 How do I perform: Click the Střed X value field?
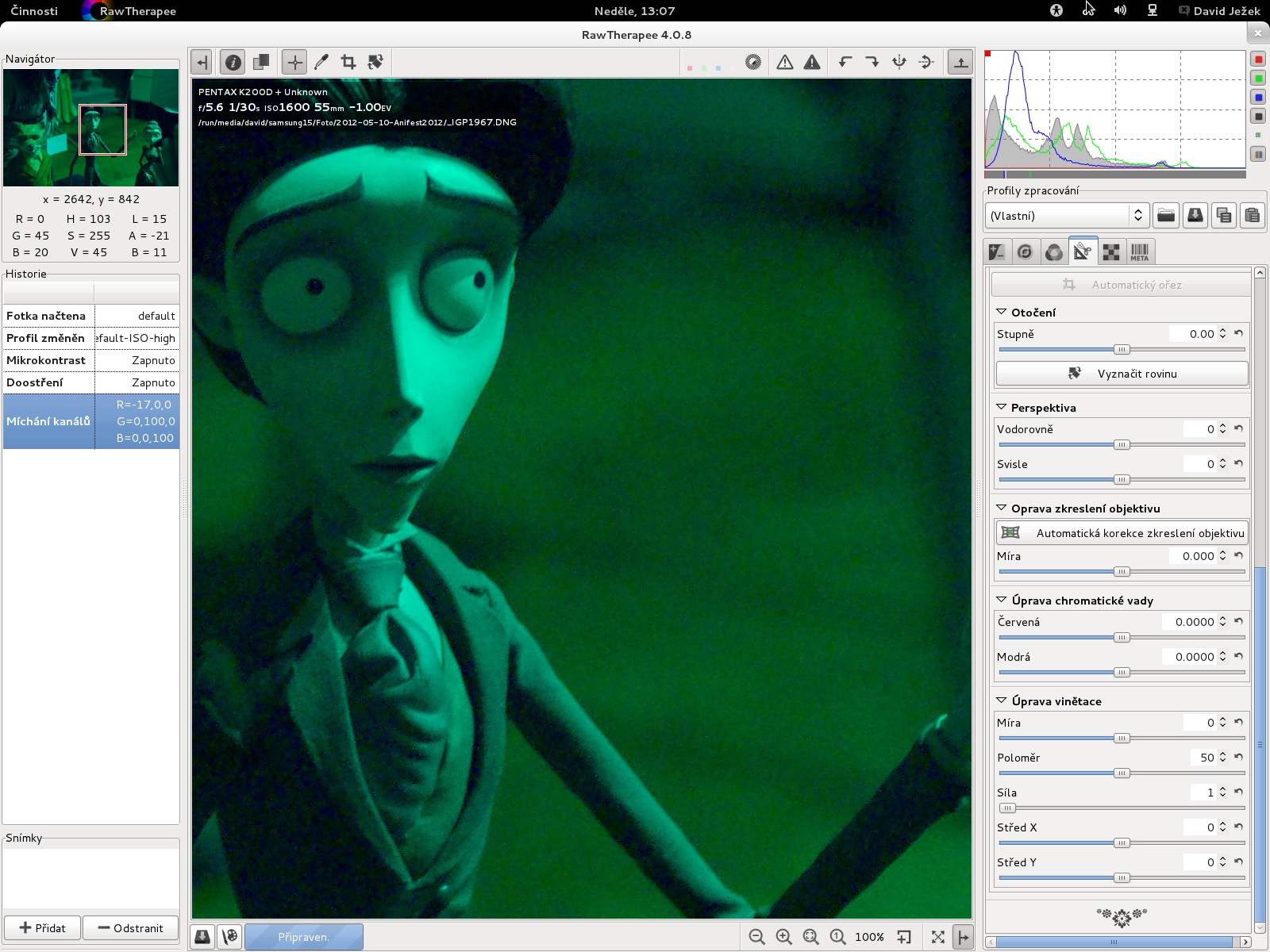click(x=1199, y=827)
